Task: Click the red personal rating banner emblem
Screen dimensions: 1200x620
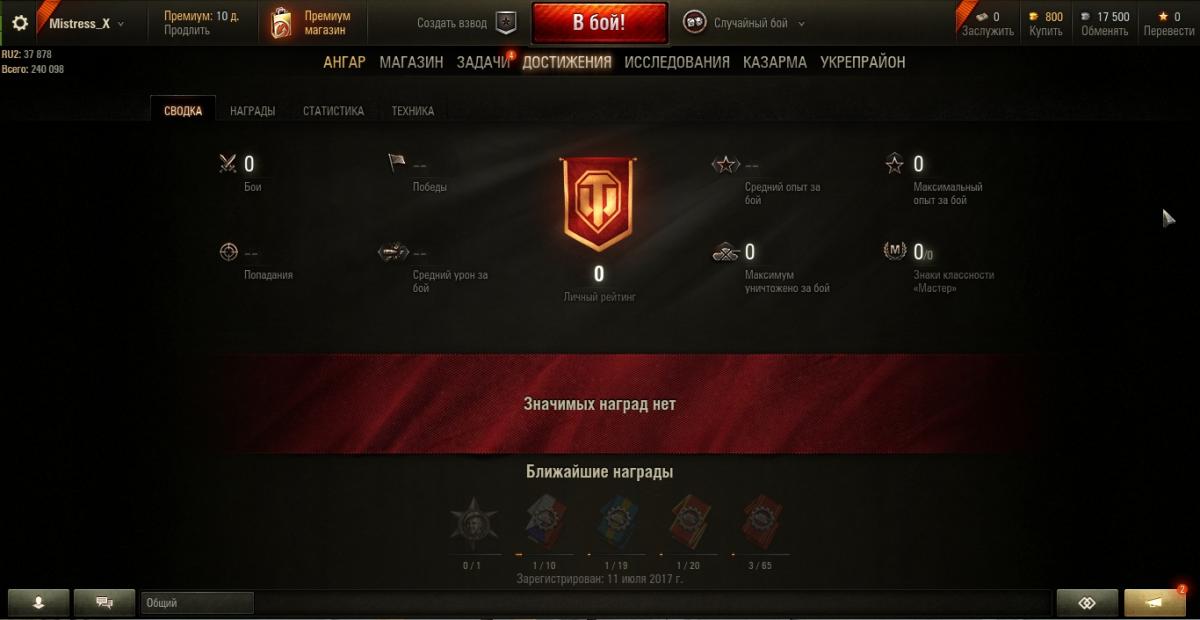Action: (598, 204)
